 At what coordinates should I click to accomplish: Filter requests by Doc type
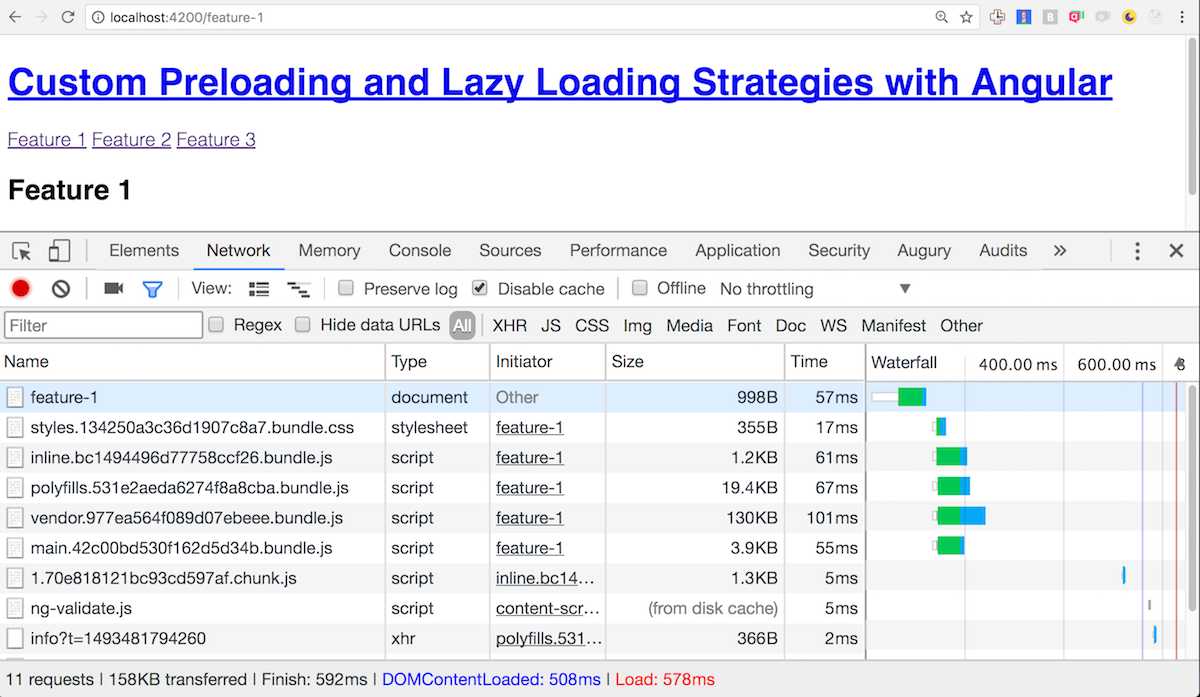pos(791,325)
